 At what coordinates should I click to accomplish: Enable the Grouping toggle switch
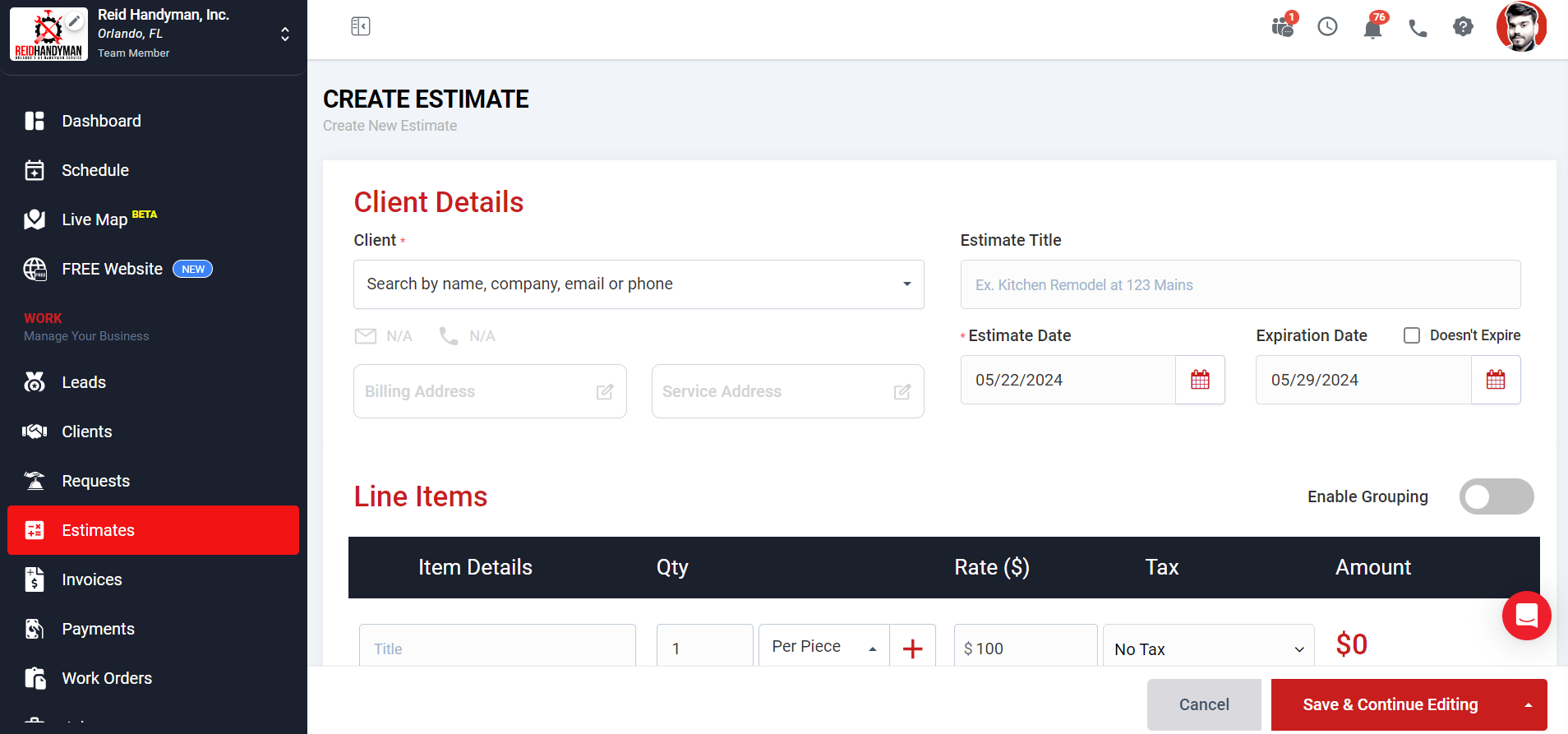[x=1496, y=496]
